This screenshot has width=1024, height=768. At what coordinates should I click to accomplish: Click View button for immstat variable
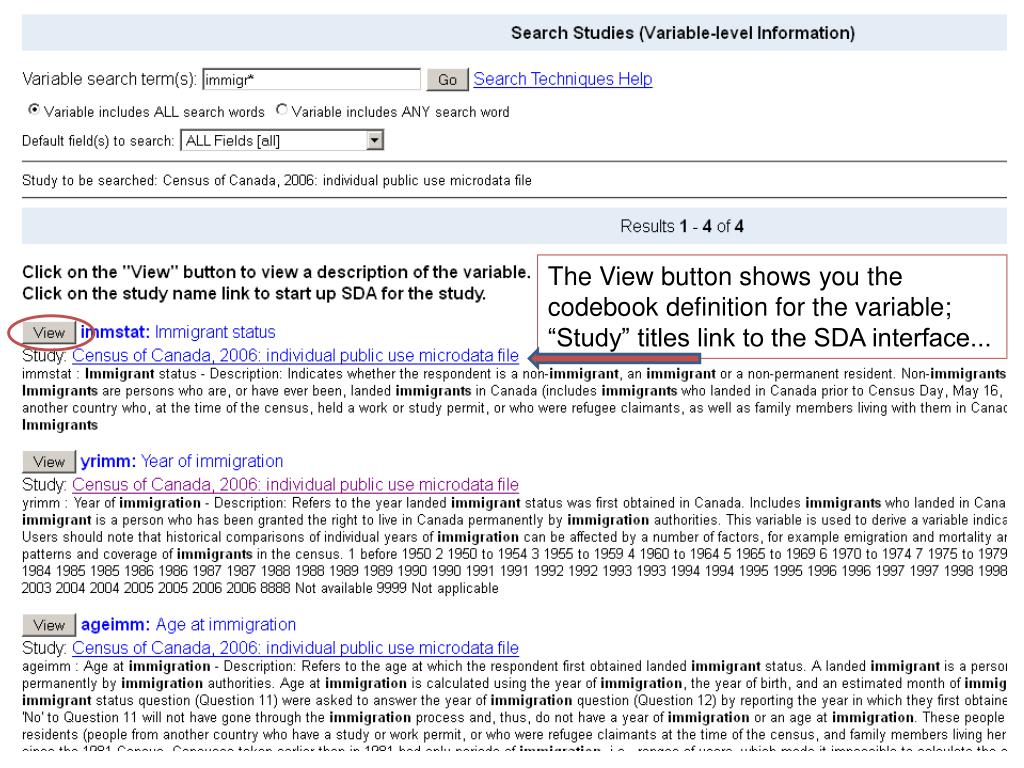(49, 333)
